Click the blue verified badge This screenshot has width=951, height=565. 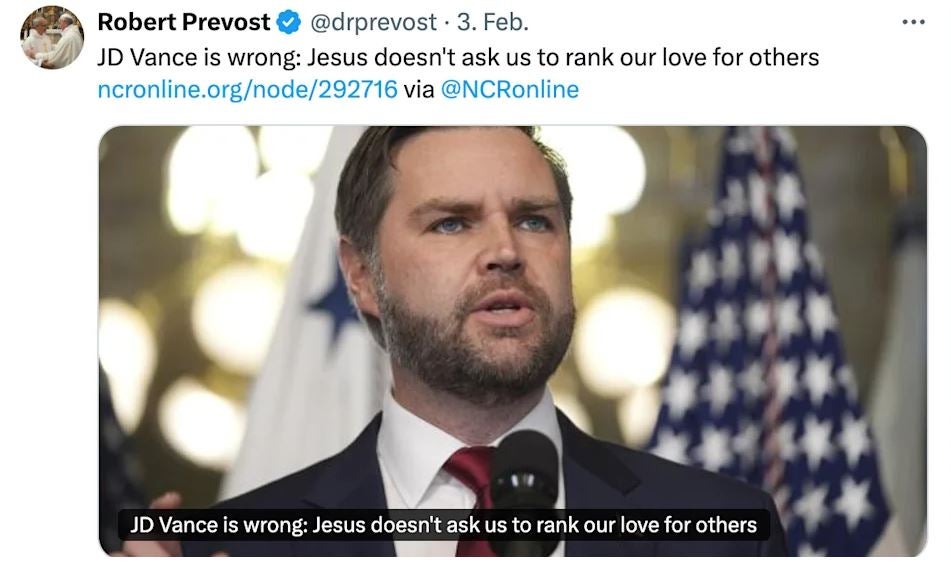point(288,22)
